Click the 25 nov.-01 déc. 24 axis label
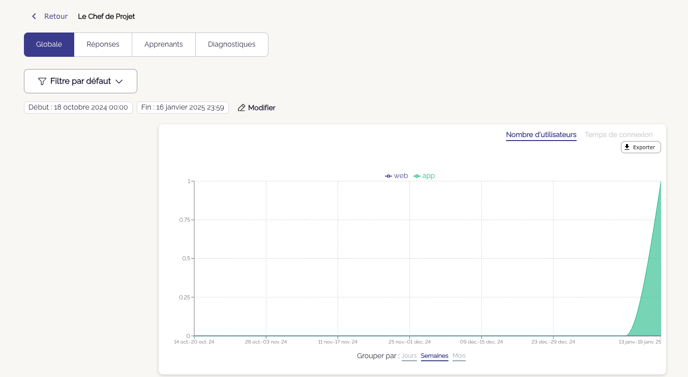 [x=409, y=342]
